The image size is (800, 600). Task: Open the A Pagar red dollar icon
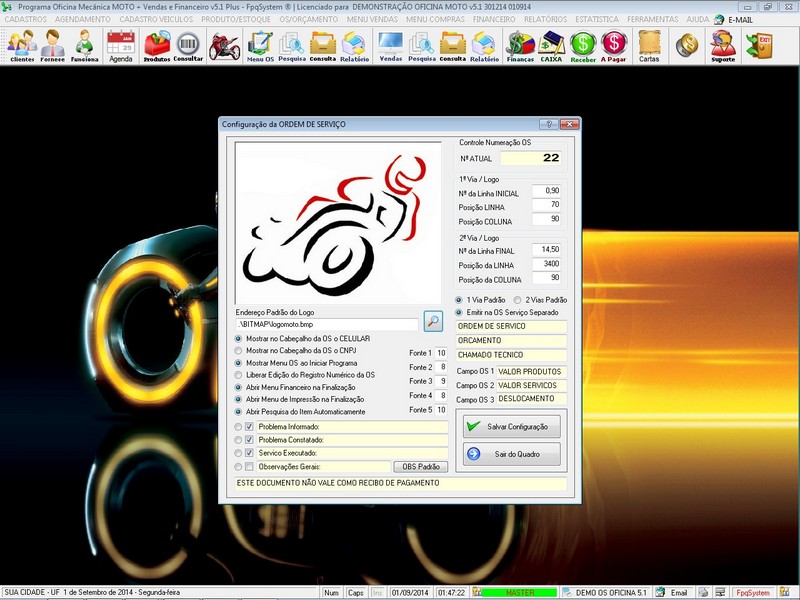[614, 45]
